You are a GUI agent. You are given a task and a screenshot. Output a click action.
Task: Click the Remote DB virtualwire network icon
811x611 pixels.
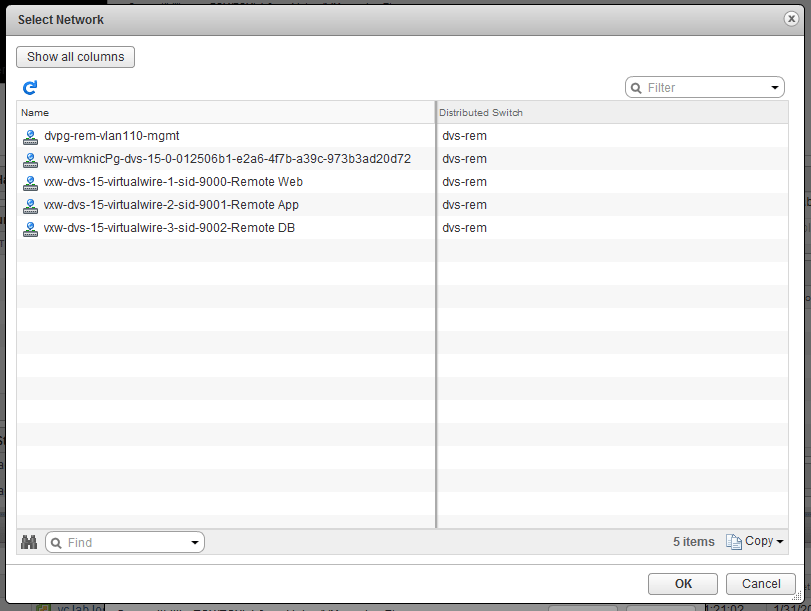point(30,228)
